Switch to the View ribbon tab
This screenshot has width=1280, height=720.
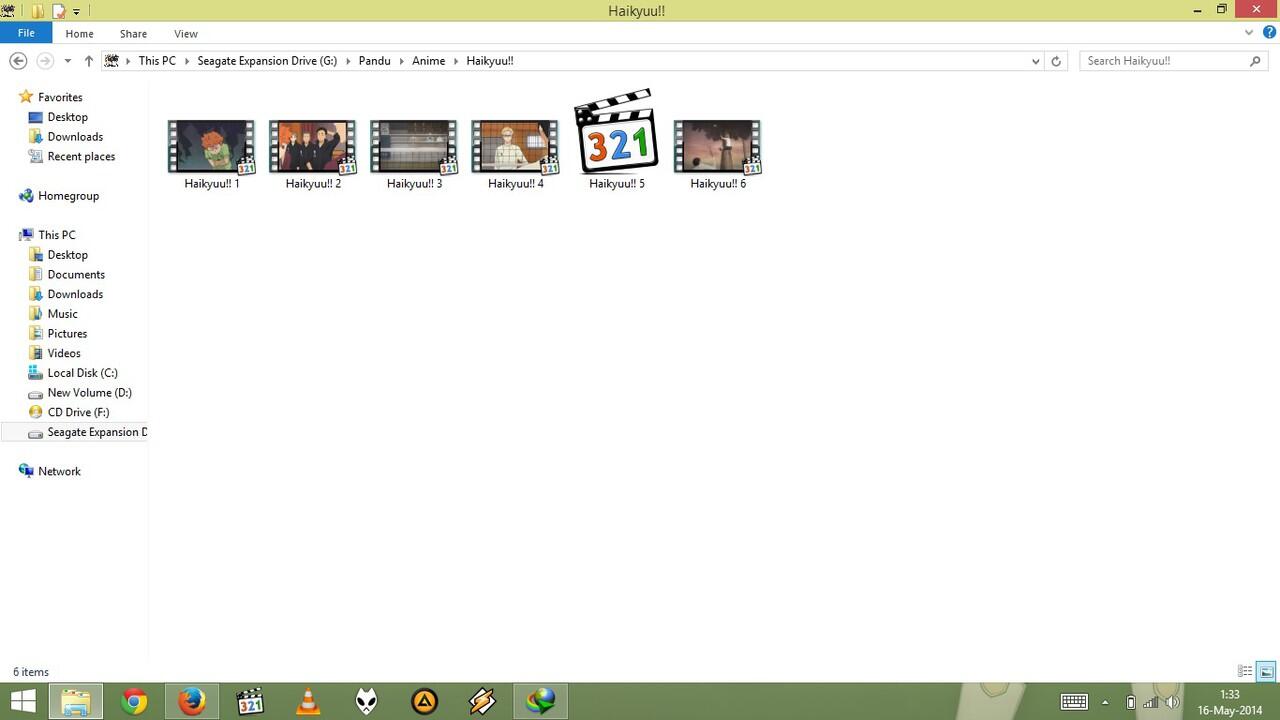point(186,33)
